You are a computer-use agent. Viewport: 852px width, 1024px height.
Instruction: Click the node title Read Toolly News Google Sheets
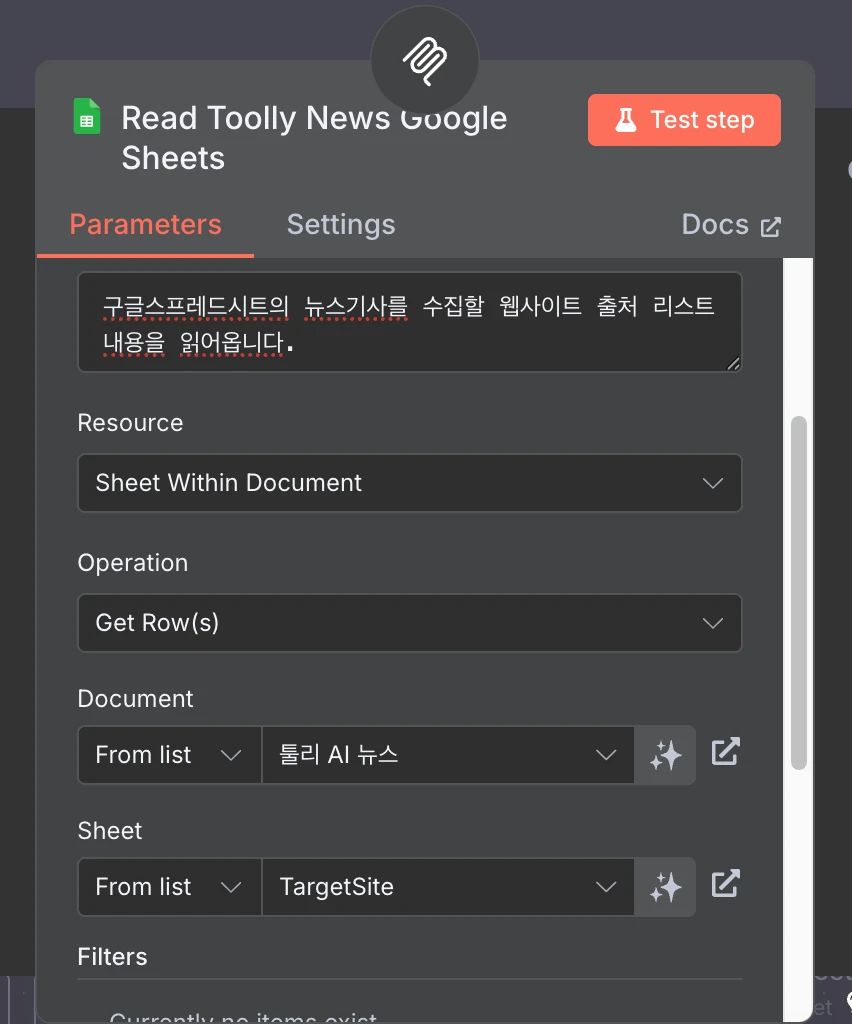[314, 138]
